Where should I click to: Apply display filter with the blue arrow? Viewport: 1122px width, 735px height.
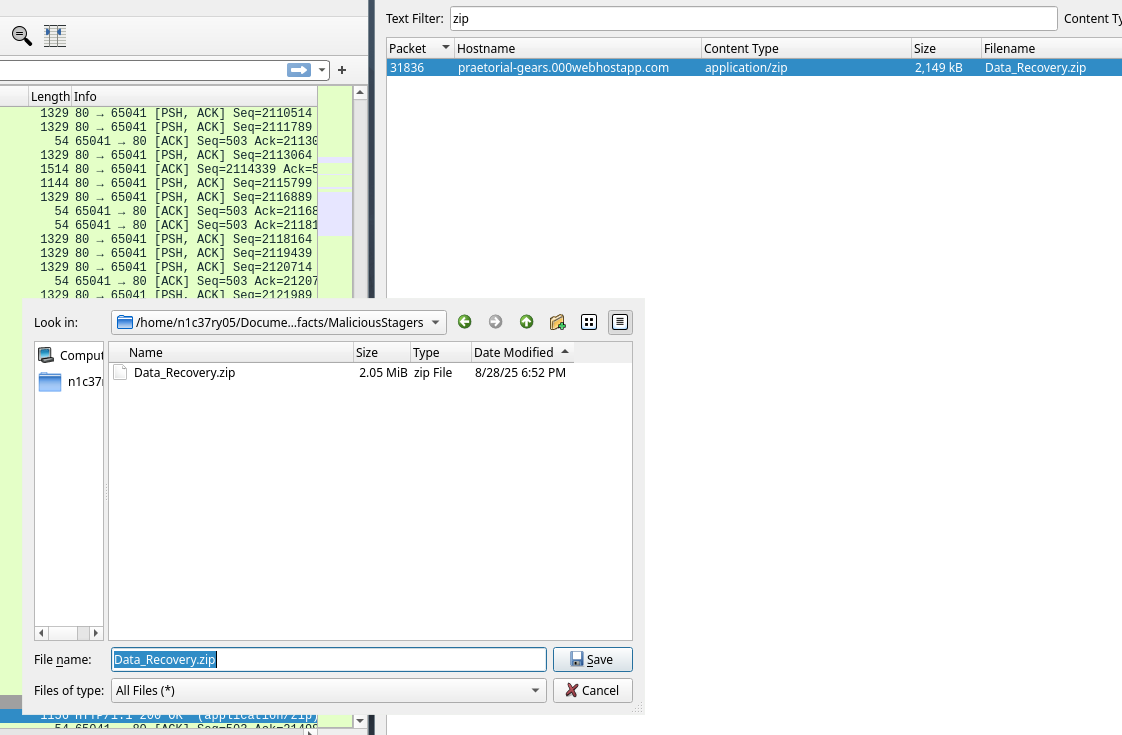coord(299,70)
